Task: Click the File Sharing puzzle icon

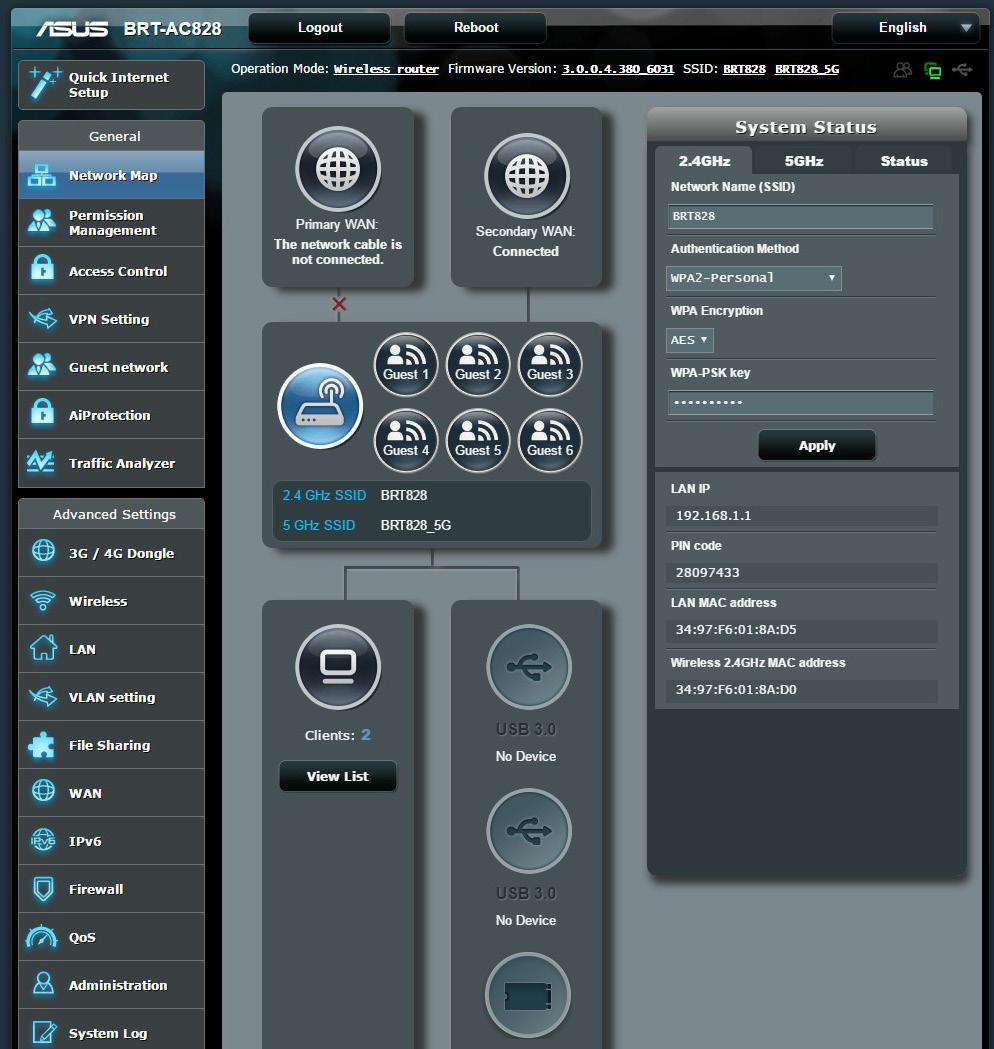Action: 41,745
